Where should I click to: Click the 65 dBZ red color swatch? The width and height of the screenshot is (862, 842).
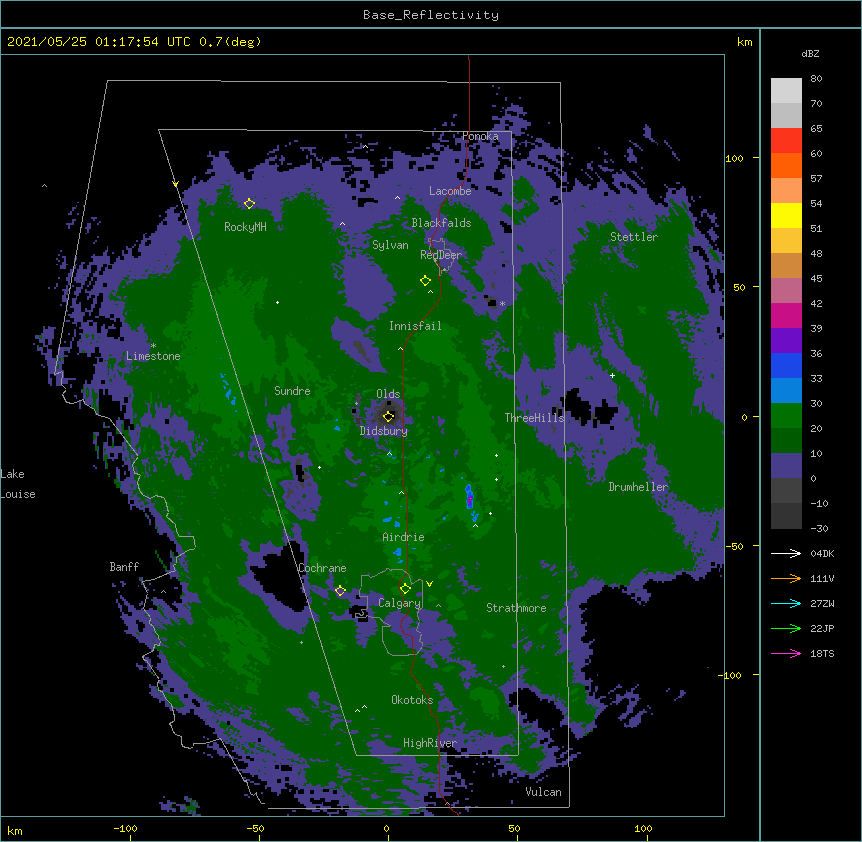point(786,141)
